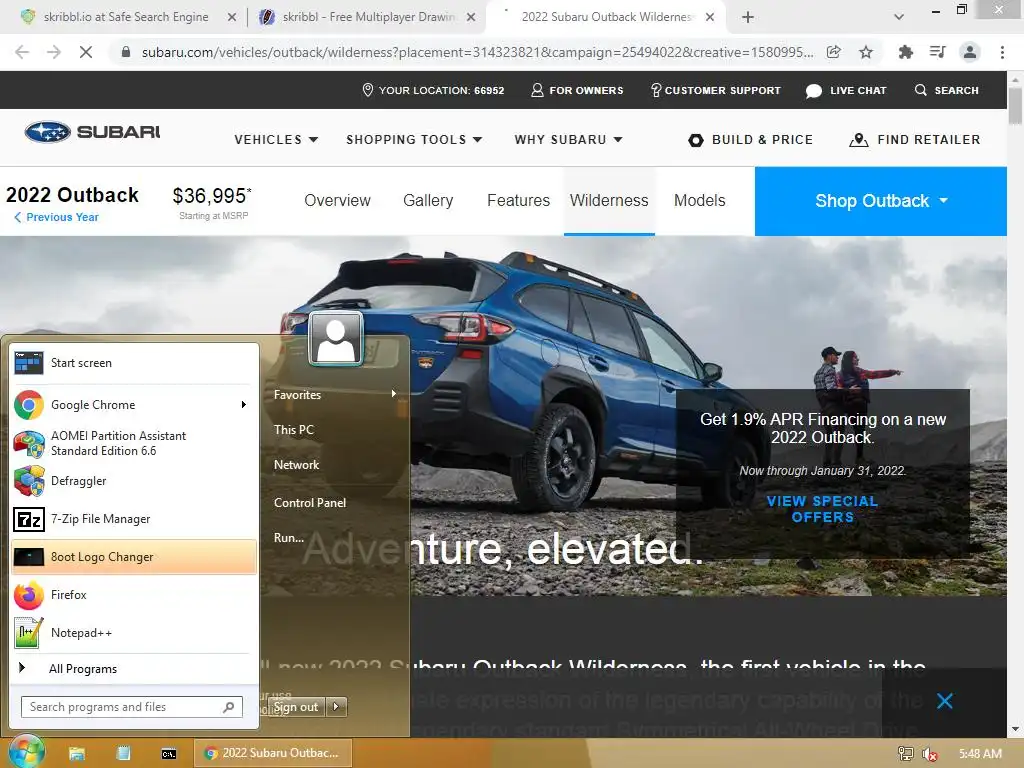Select the Overview tab
The image size is (1024, 768).
[x=337, y=200]
